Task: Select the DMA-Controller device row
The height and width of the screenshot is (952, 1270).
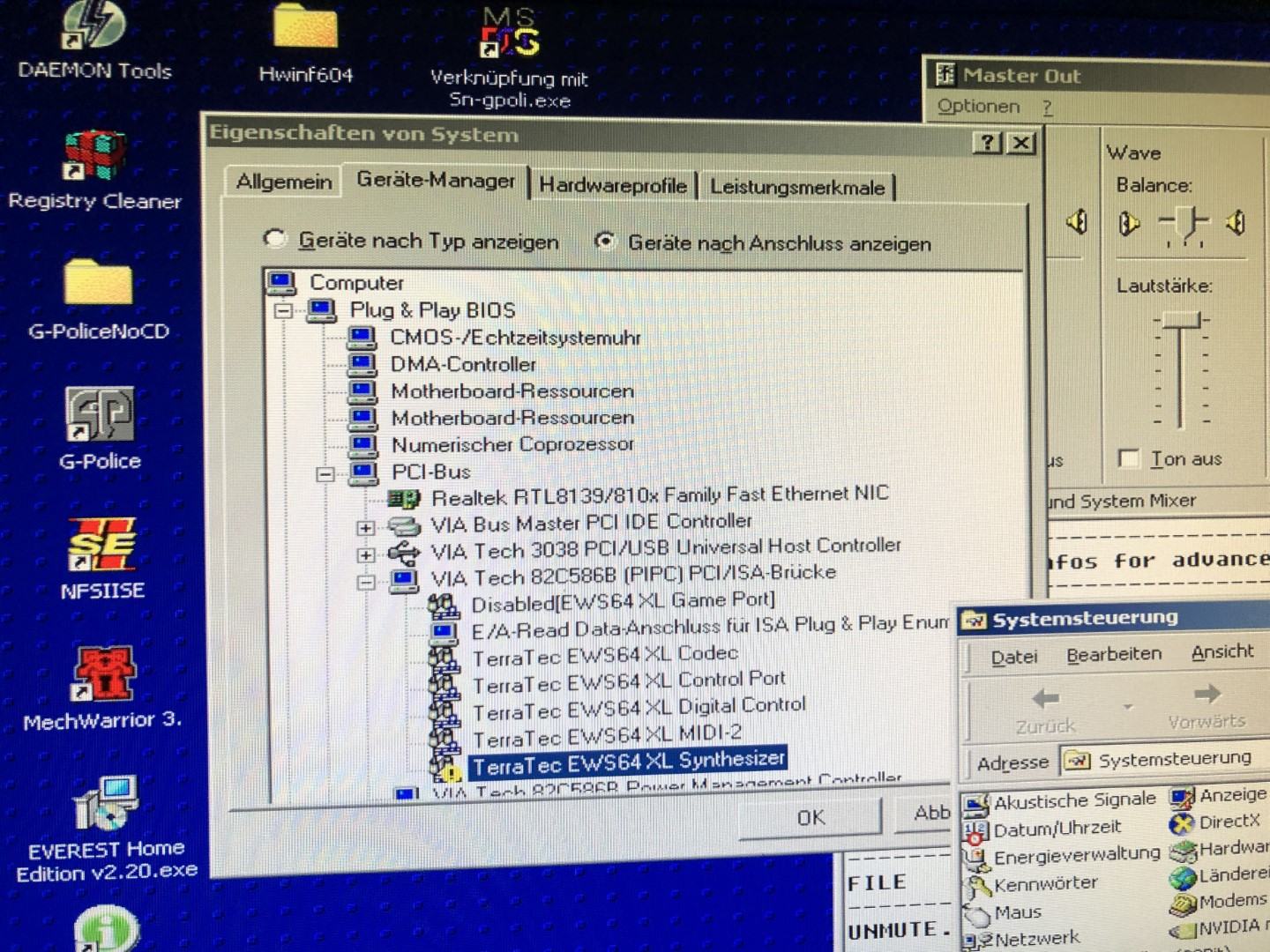Action: click(x=463, y=364)
